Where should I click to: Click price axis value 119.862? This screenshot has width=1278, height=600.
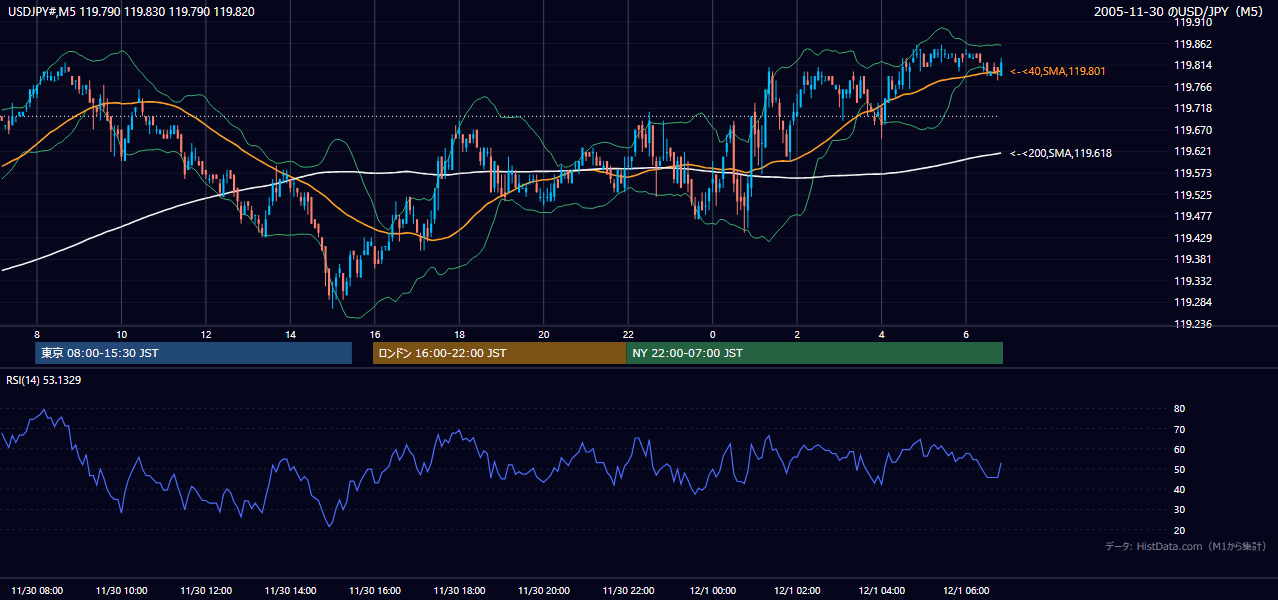[x=1192, y=44]
